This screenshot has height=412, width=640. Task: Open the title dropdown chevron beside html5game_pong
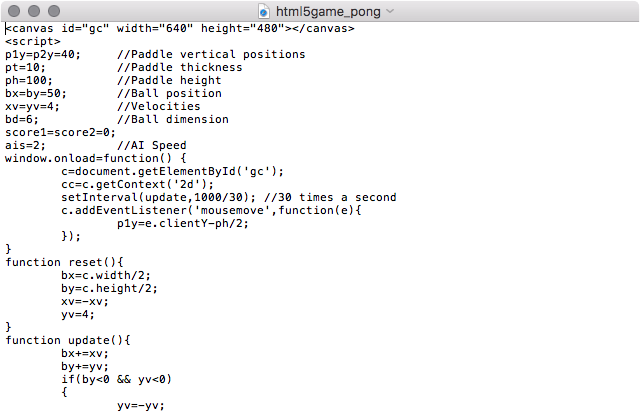point(390,11)
